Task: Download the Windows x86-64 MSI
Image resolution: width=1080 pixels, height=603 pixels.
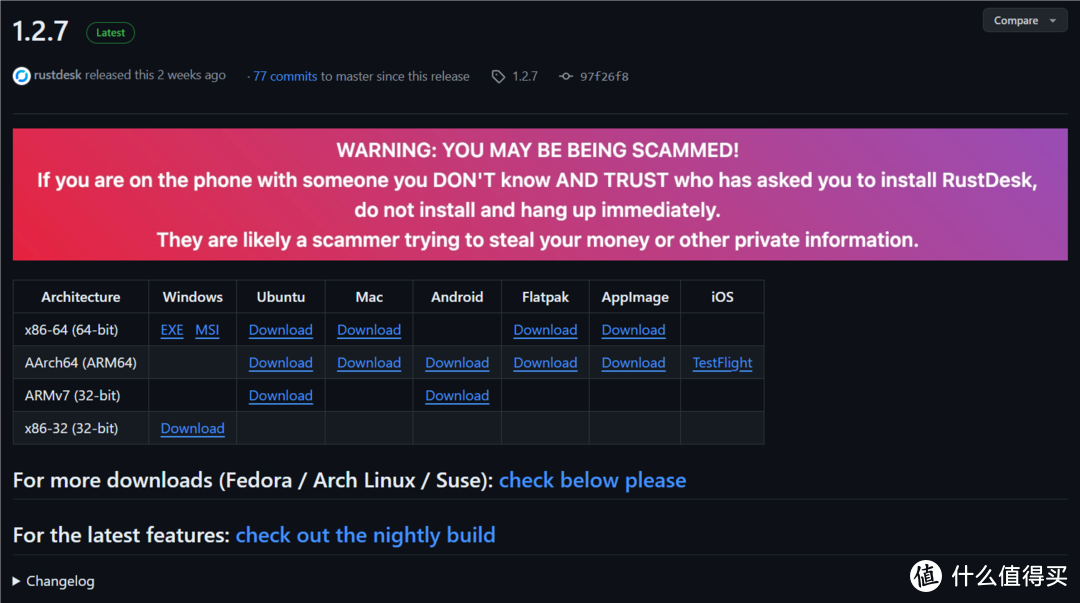Action: (207, 330)
